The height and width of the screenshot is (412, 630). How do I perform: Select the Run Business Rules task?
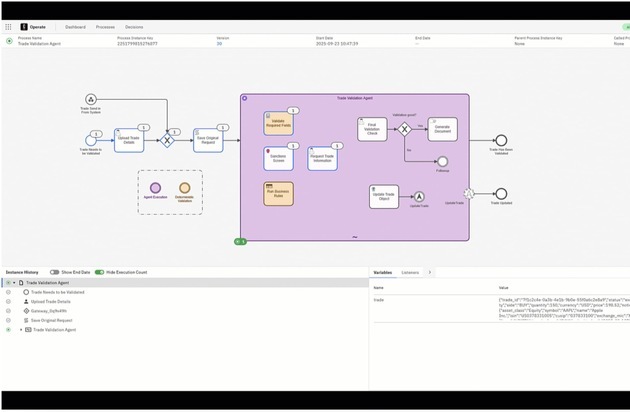pyautogui.click(x=278, y=193)
